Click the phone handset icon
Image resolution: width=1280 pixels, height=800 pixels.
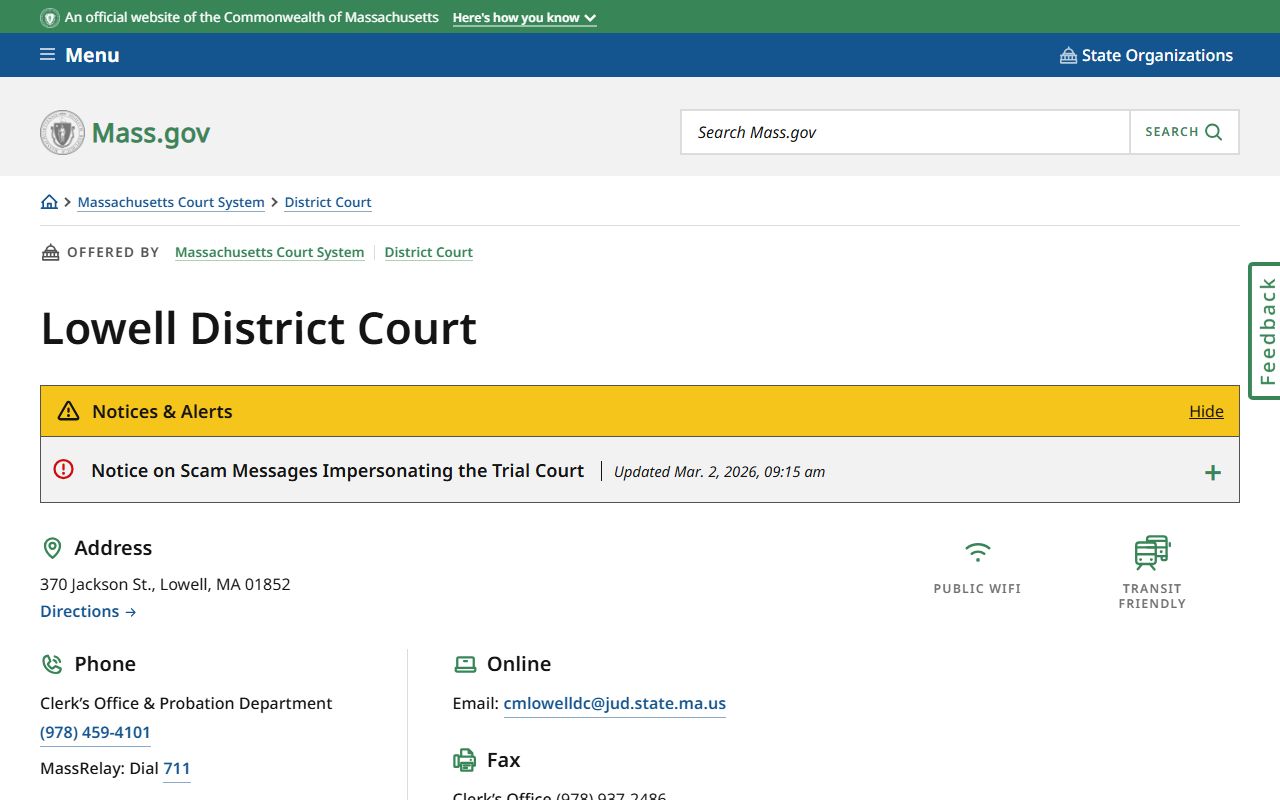click(x=52, y=664)
